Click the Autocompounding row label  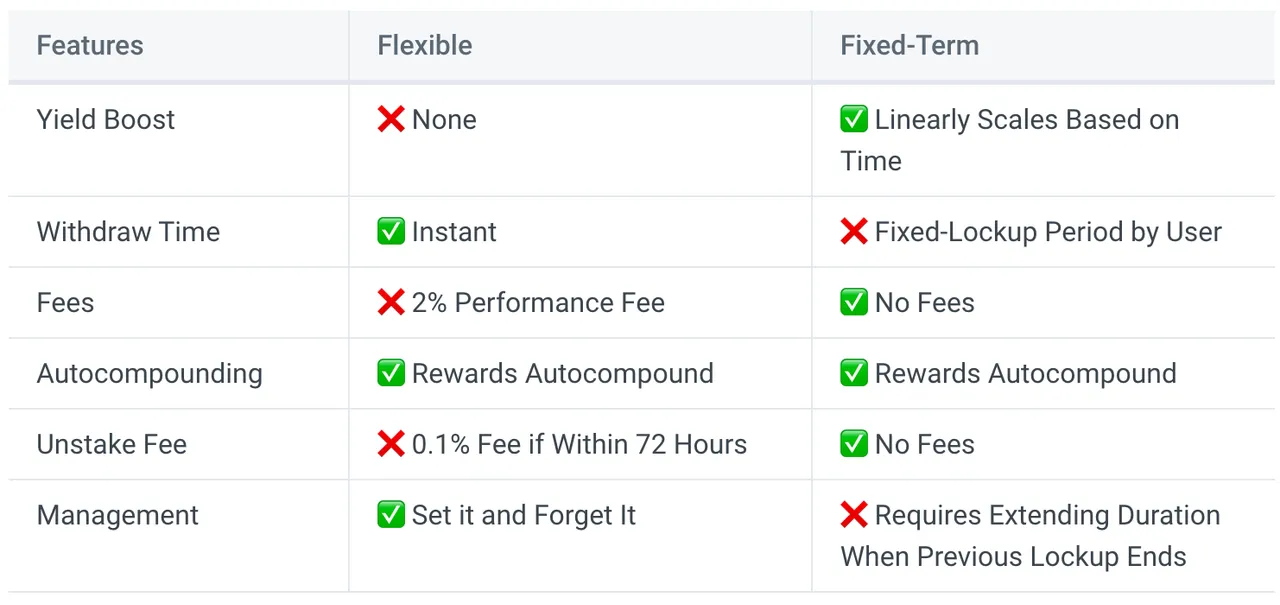[150, 374]
